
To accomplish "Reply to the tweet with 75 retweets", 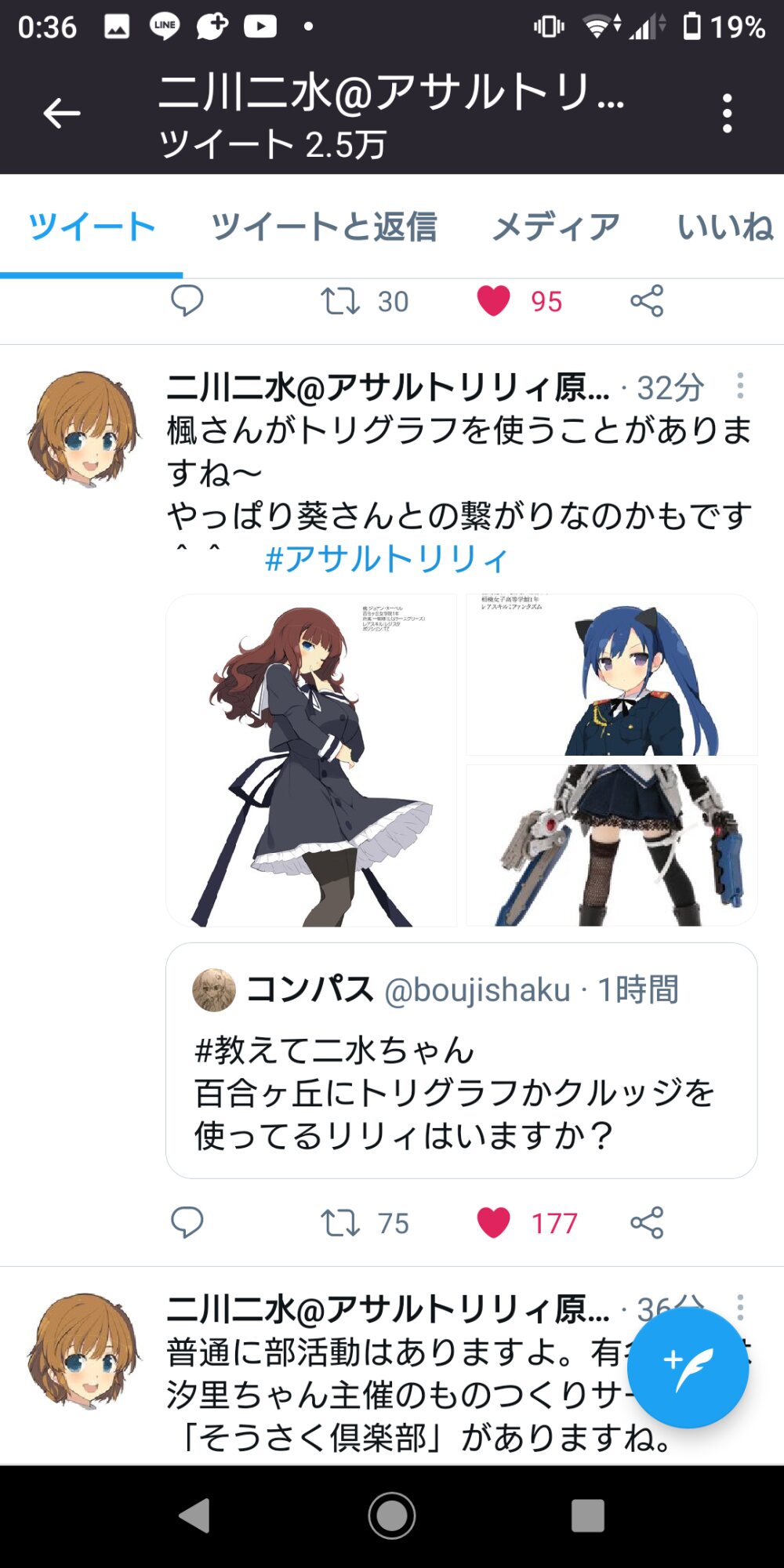I will click(187, 1222).
